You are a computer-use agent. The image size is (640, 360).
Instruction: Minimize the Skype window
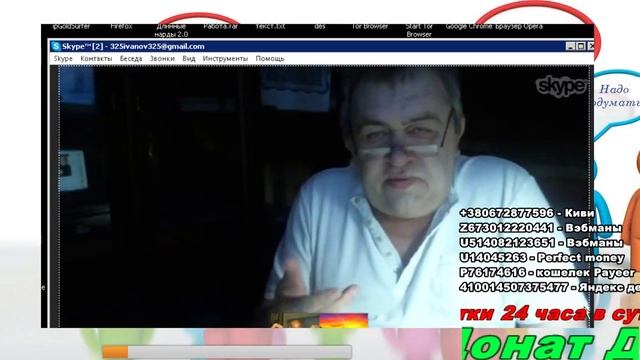click(571, 46)
